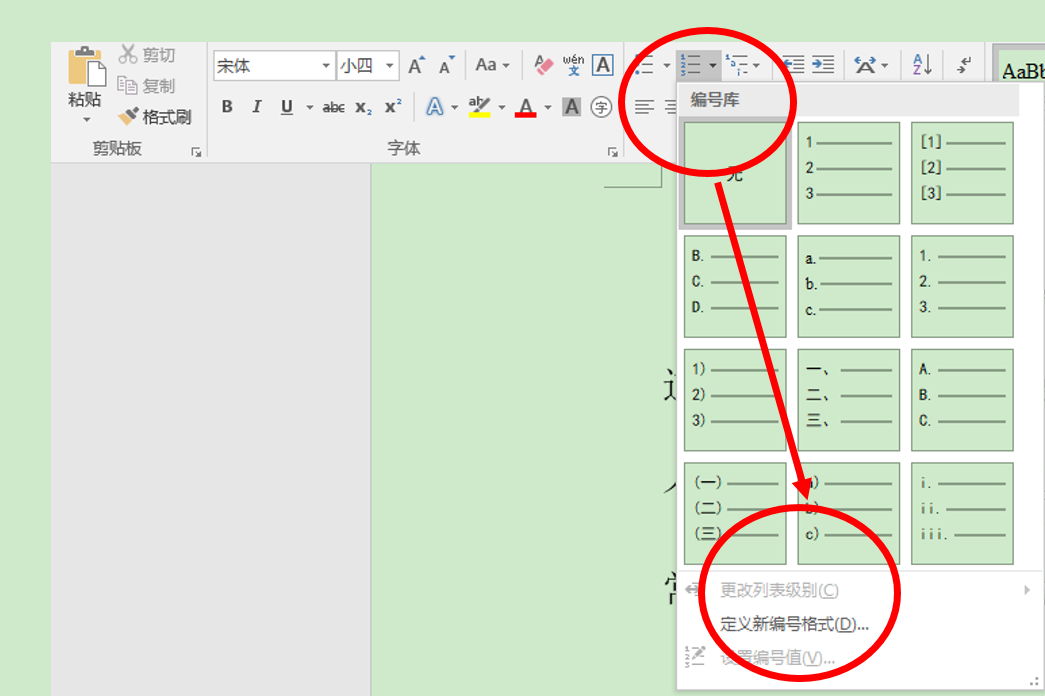Click the Asian layout icon

[871, 65]
